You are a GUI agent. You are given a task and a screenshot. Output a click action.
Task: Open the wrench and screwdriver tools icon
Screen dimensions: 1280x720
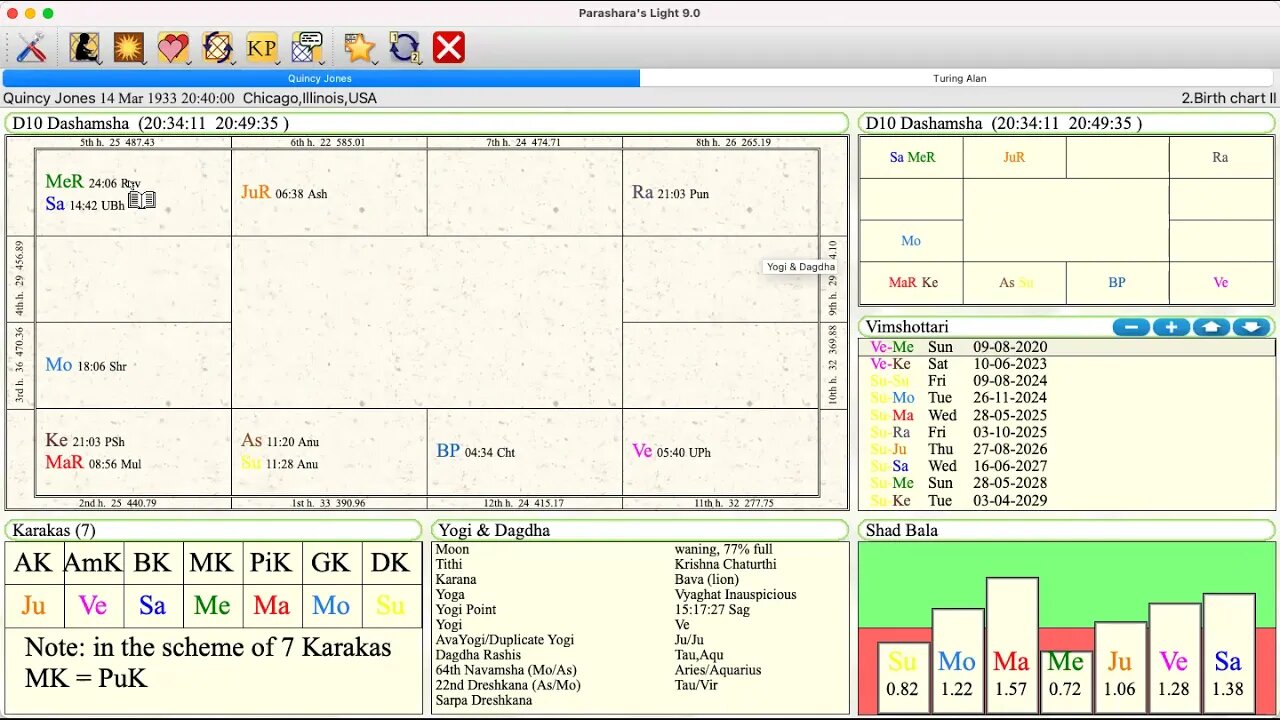31,47
